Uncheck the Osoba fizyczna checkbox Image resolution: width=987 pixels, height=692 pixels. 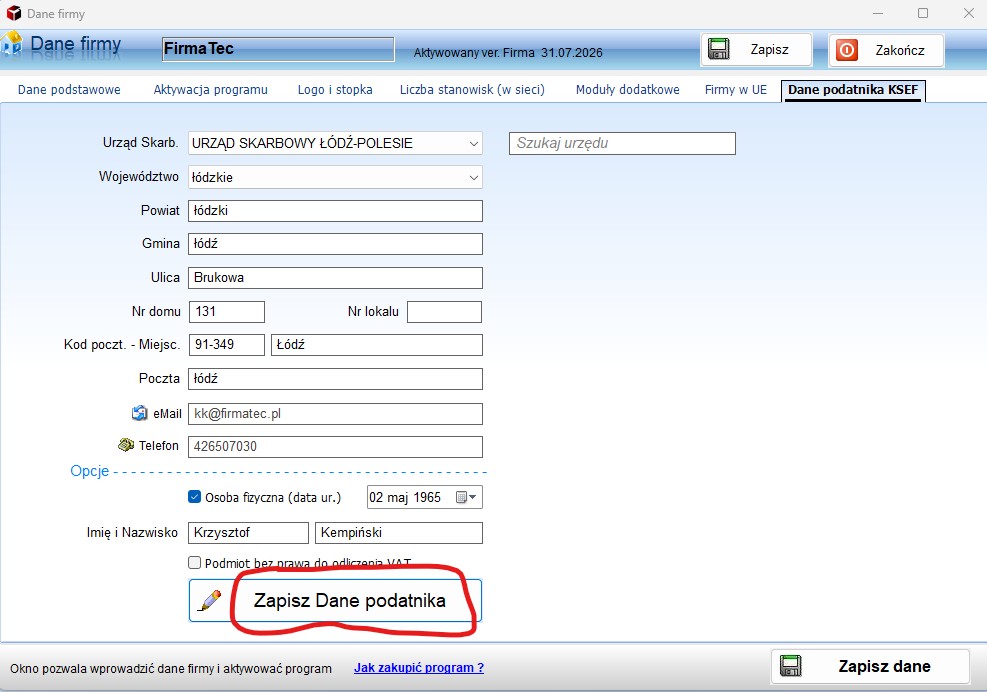pos(195,497)
